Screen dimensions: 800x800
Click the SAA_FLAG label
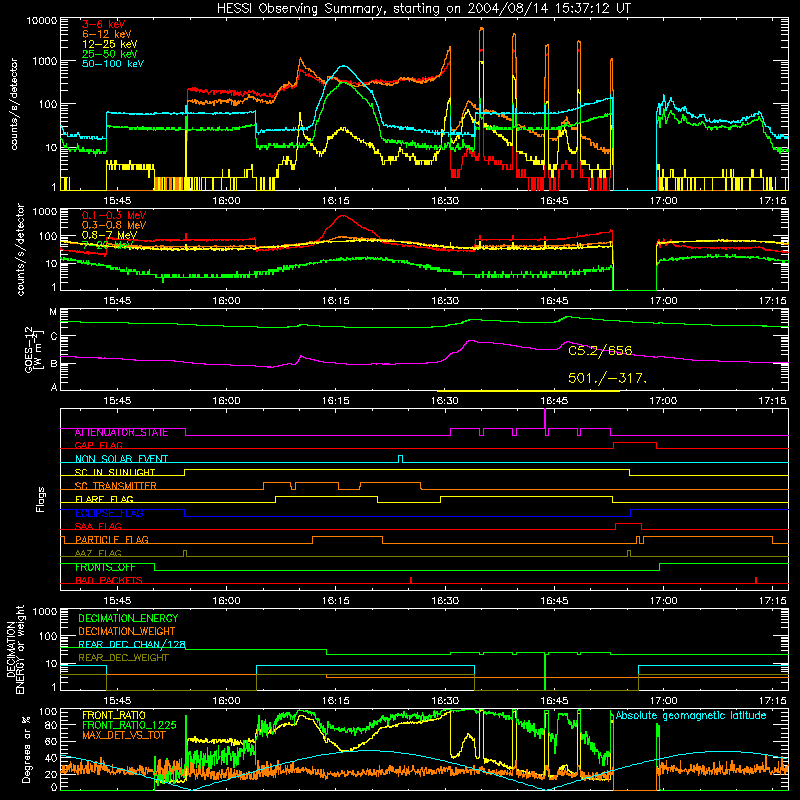(98, 527)
